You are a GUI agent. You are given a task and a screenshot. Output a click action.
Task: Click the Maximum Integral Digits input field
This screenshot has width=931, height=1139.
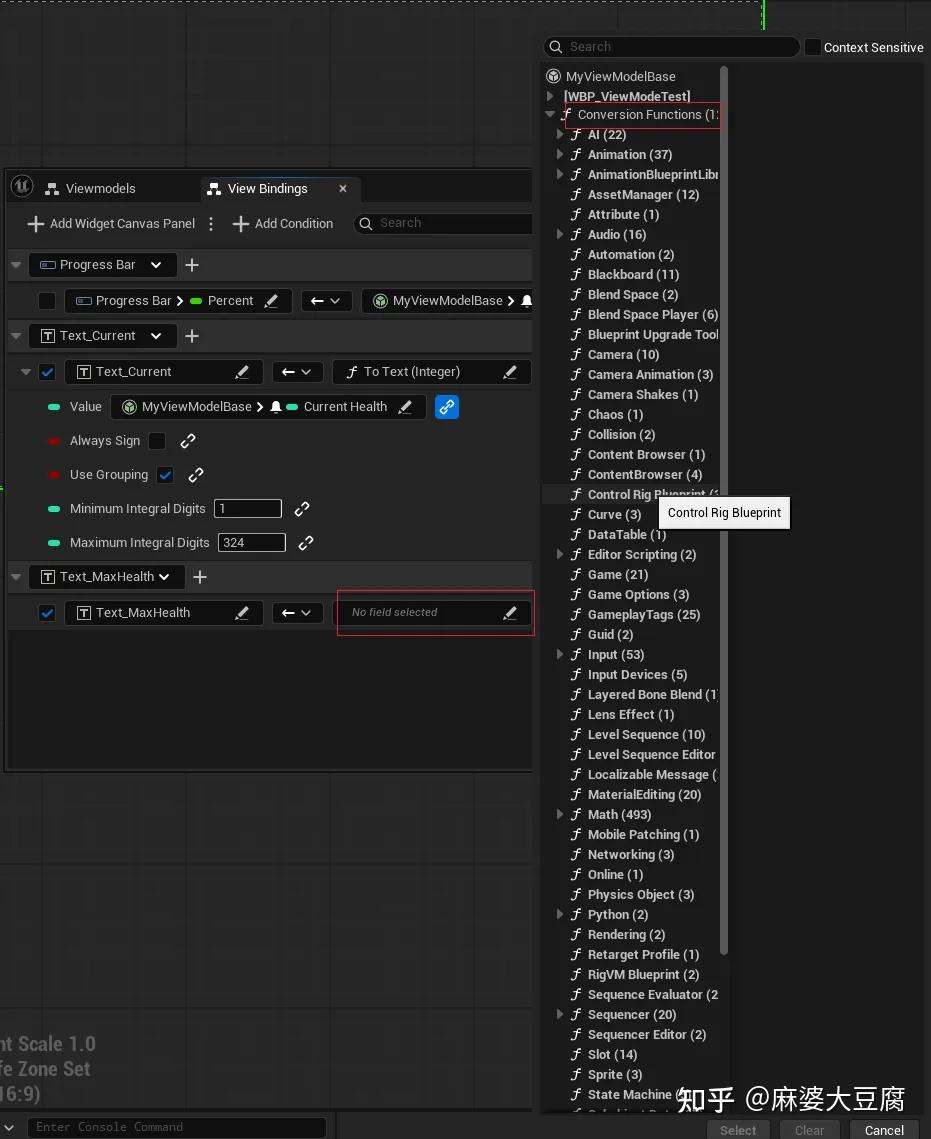tap(252, 543)
